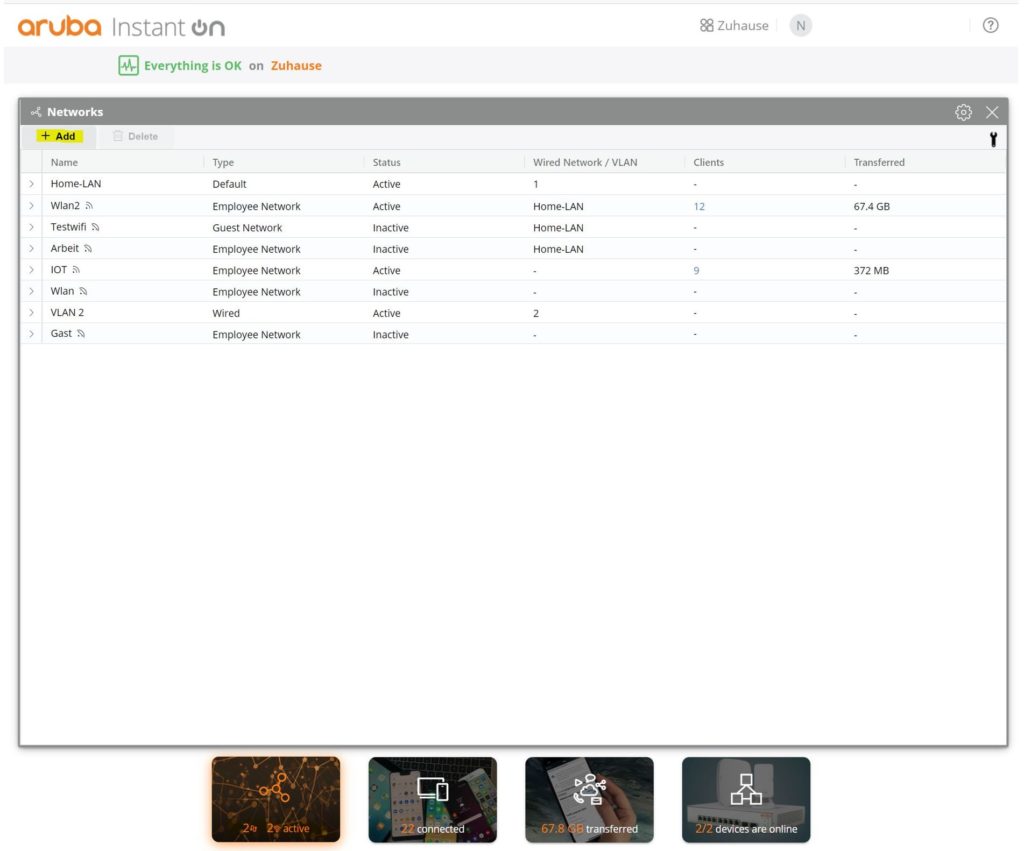Click the 67.4 GB transferred value

[871, 206]
